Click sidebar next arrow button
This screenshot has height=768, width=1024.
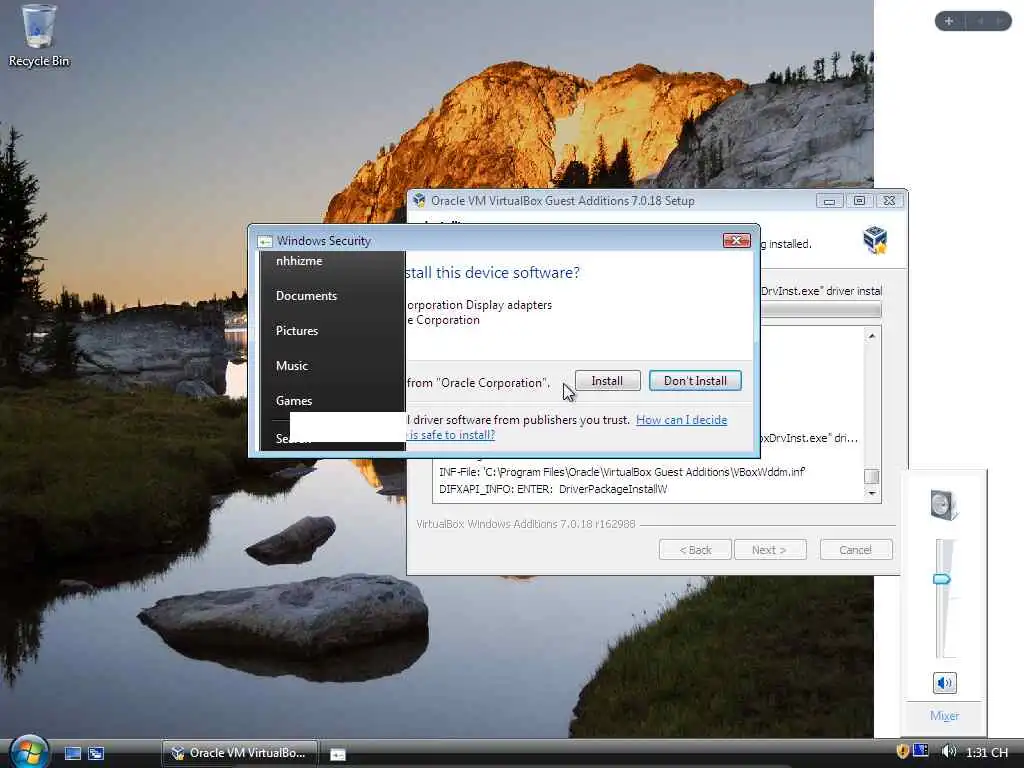coord(1000,21)
